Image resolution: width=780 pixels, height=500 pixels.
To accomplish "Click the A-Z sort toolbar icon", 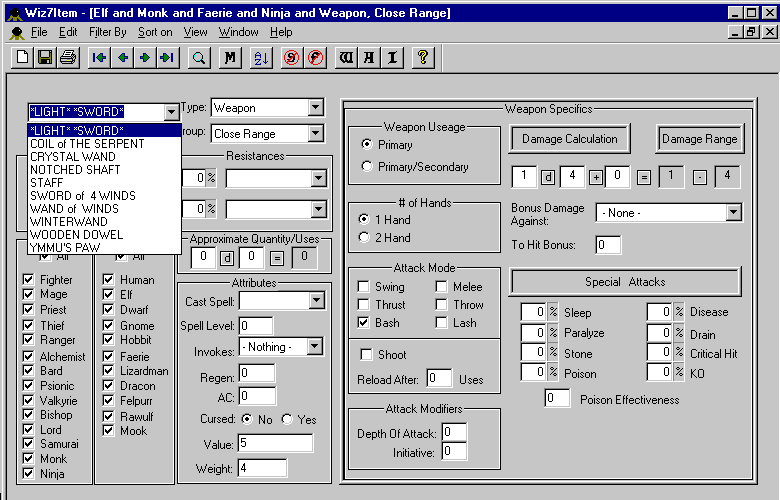I will (x=261, y=58).
